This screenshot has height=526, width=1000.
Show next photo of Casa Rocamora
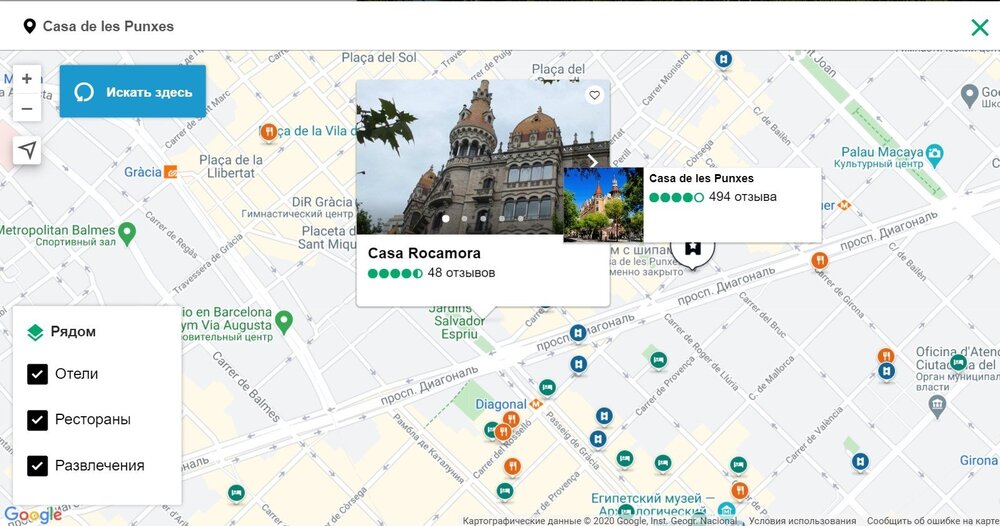[x=592, y=160]
